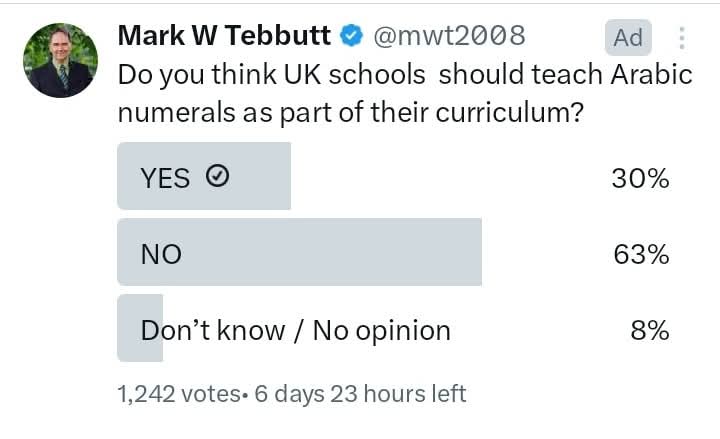Click the short grey bar of Don't know option
The height and width of the screenshot is (439, 720).
[x=140, y=328]
